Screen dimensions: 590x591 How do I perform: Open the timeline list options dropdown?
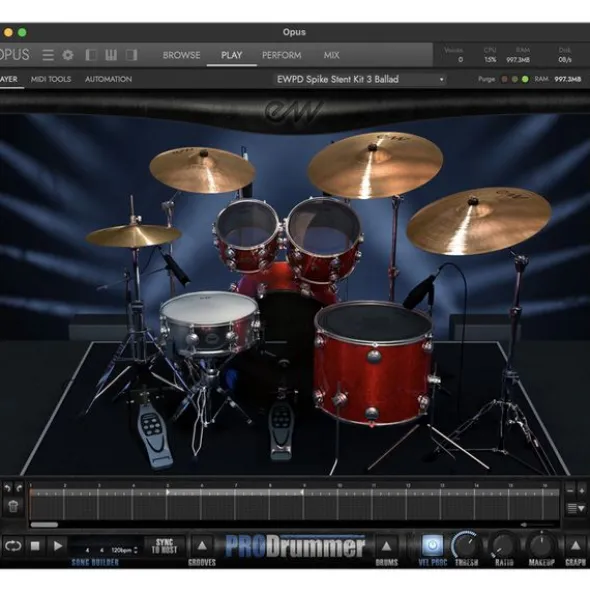[x=576, y=508]
